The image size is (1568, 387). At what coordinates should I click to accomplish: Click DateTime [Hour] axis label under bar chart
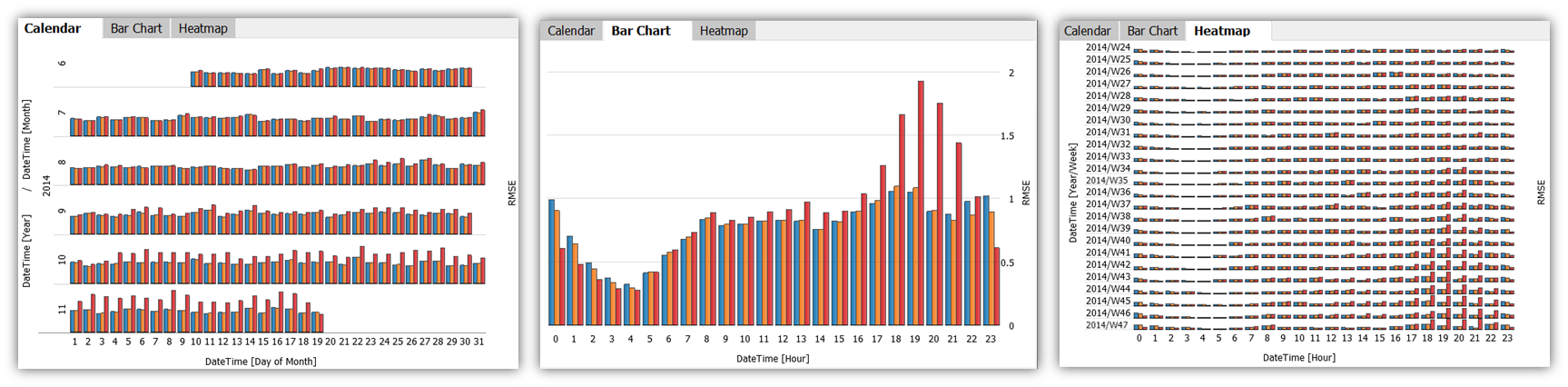(x=773, y=359)
